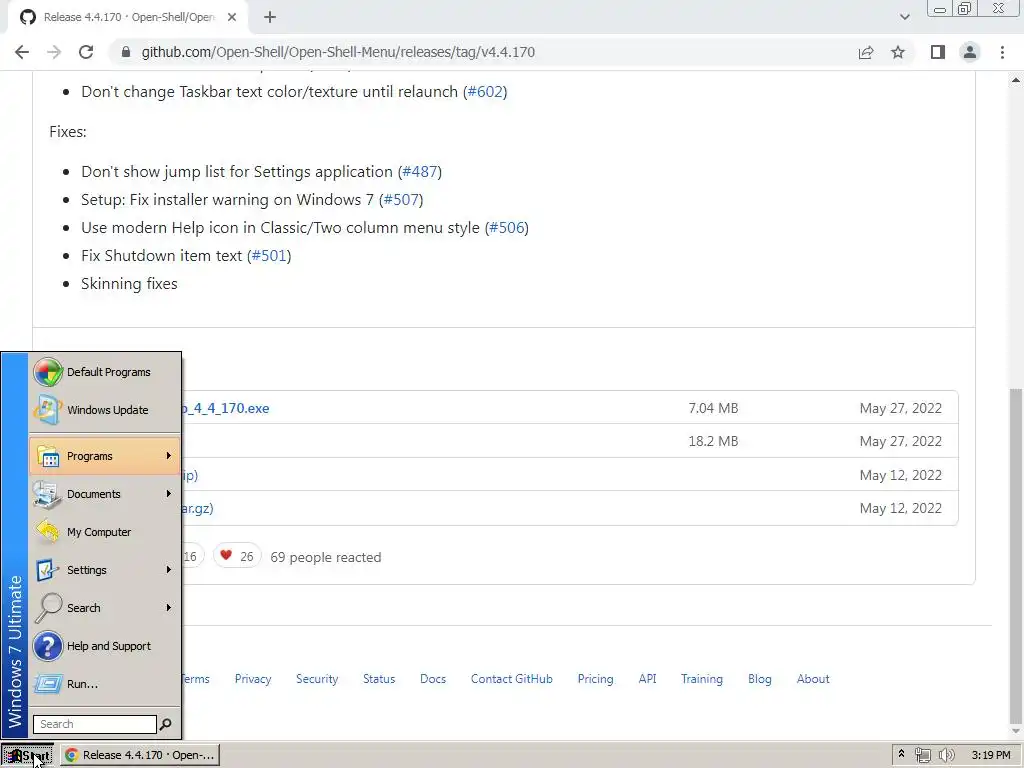Viewport: 1024px width, 768px height.
Task: Bookmark this page with the star icon
Action: 898,52
